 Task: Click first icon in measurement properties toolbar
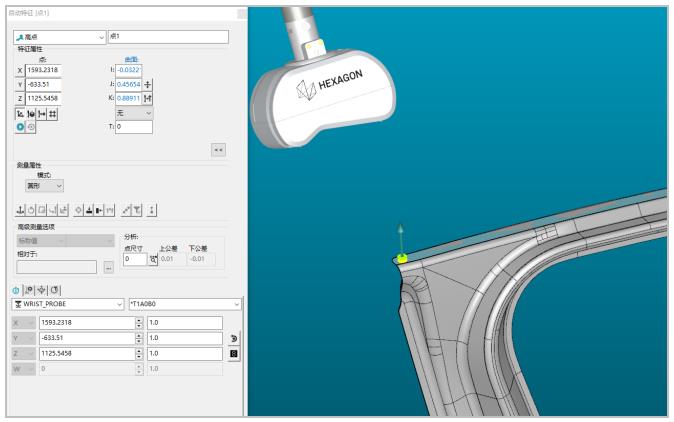tap(21, 209)
